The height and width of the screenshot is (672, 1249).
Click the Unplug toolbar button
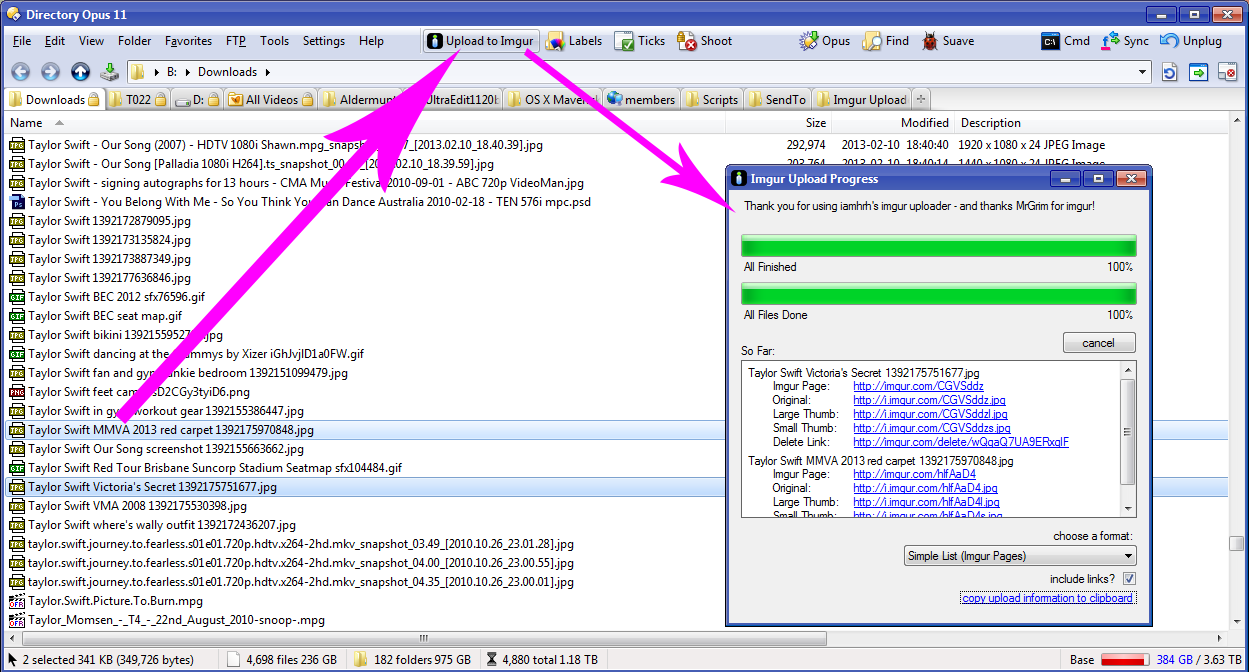tap(1191, 41)
